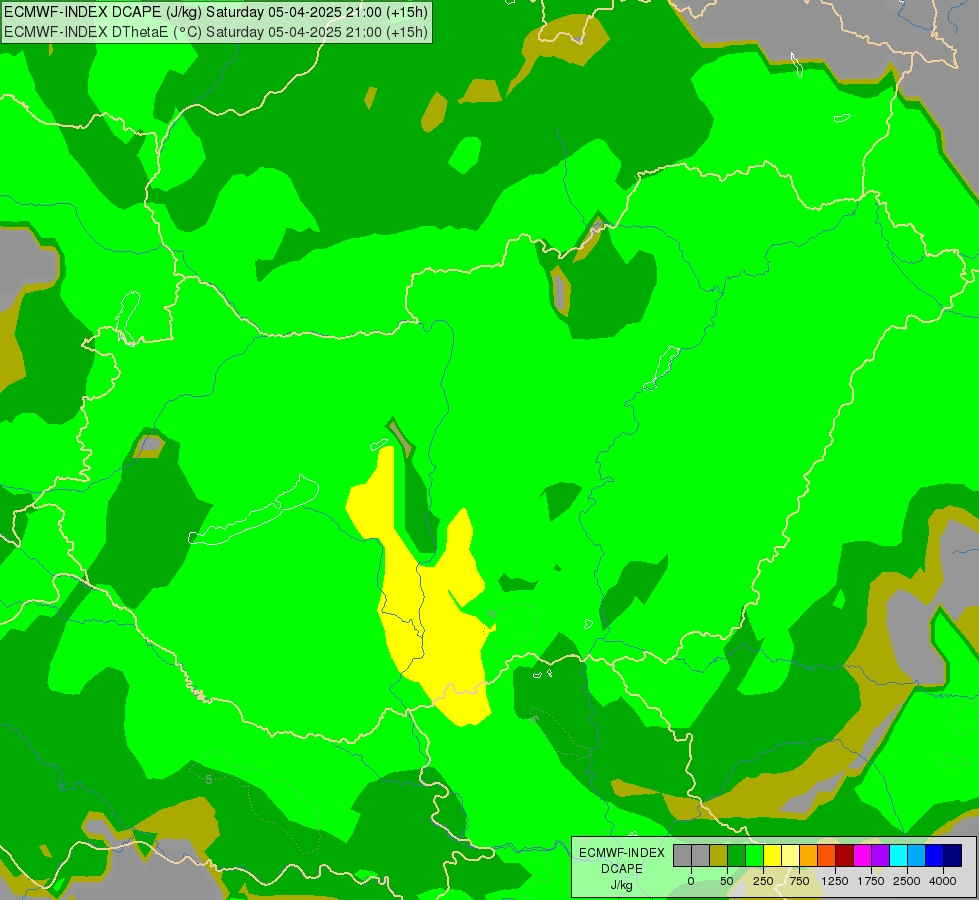Select the cyan legend swatch
Viewport: 979px width, 900px height.
pyautogui.click(x=898, y=856)
